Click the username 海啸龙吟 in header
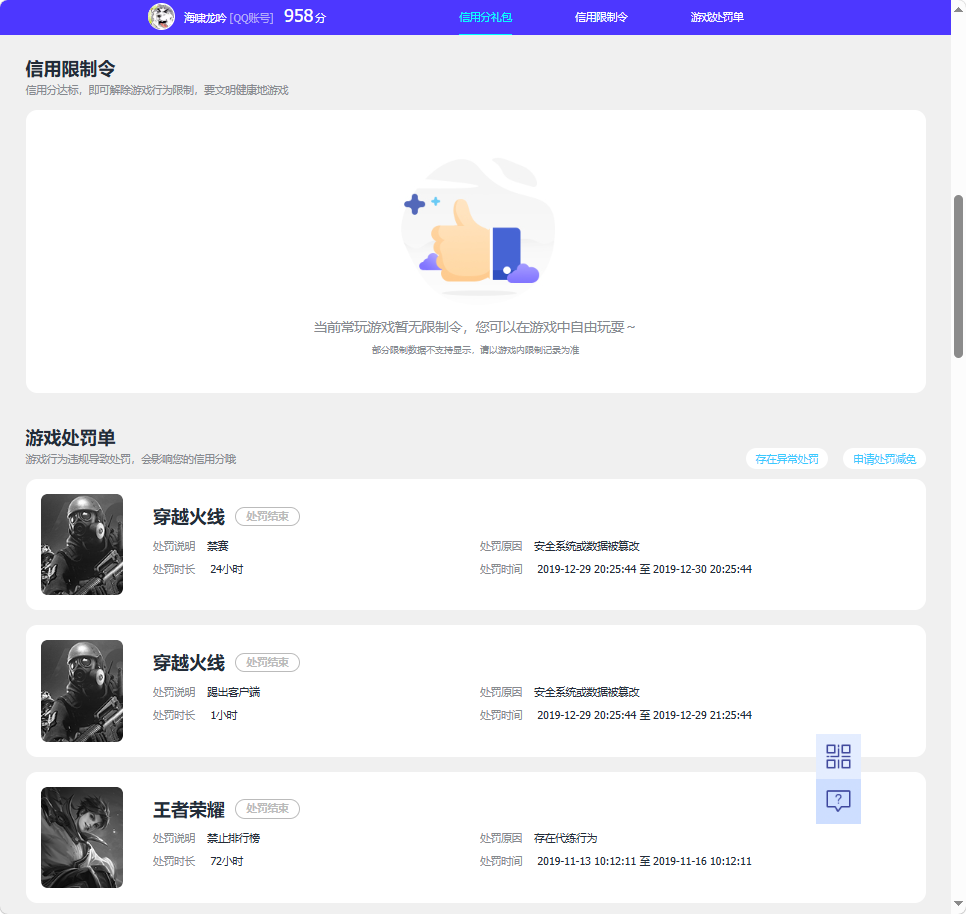The width and height of the screenshot is (966, 914). 205,18
